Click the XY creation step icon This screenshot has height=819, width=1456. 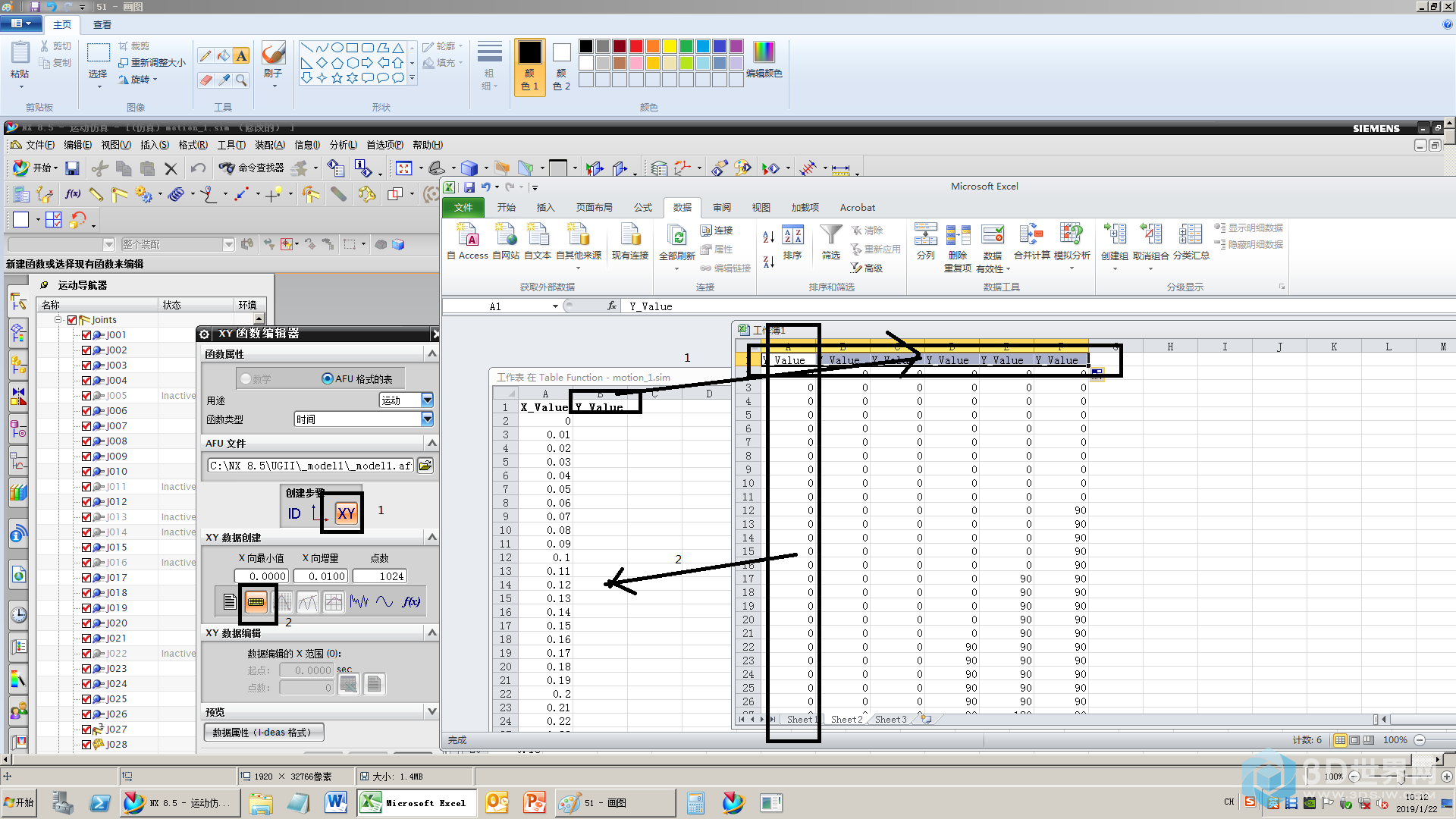point(346,513)
